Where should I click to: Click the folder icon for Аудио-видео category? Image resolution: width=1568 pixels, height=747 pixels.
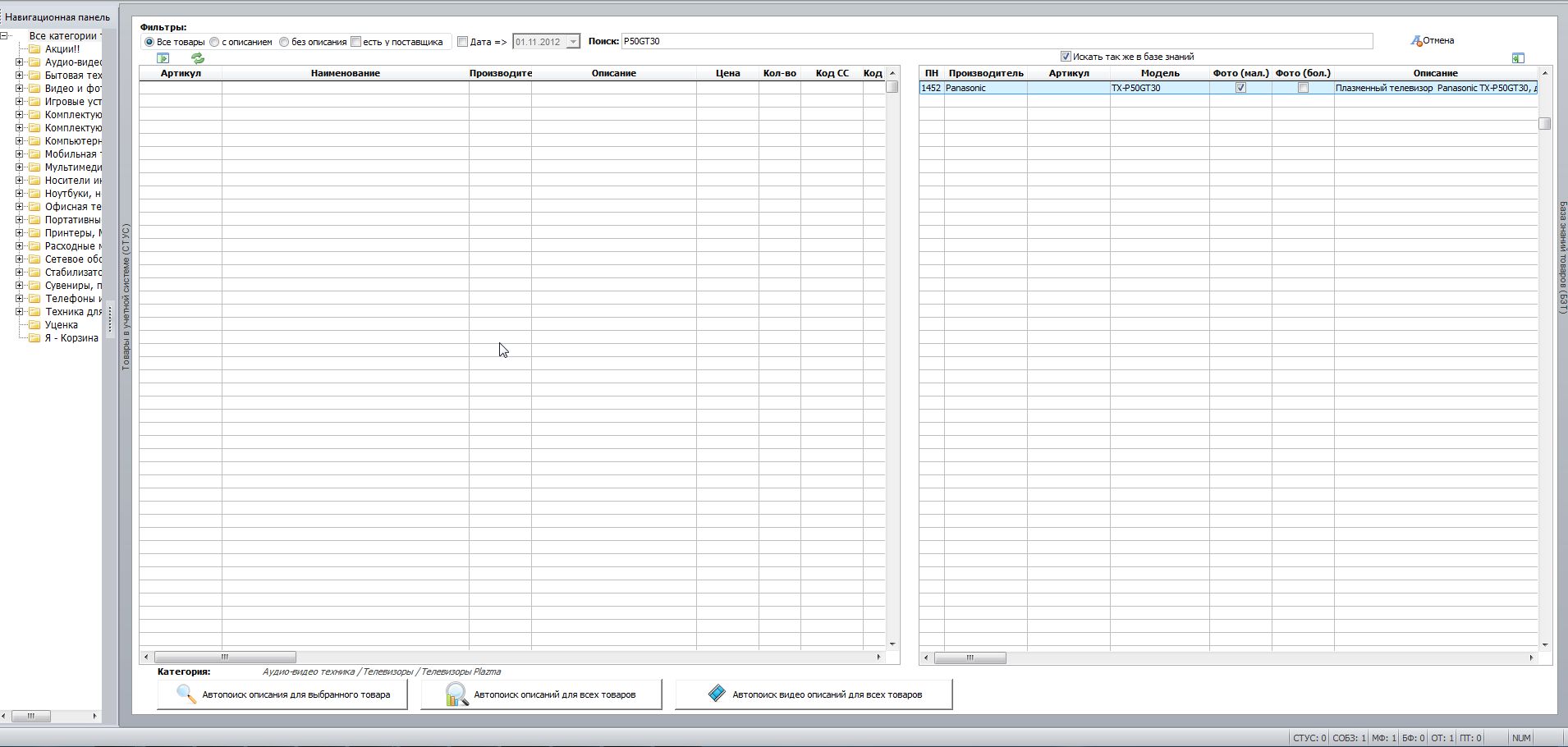coord(34,62)
